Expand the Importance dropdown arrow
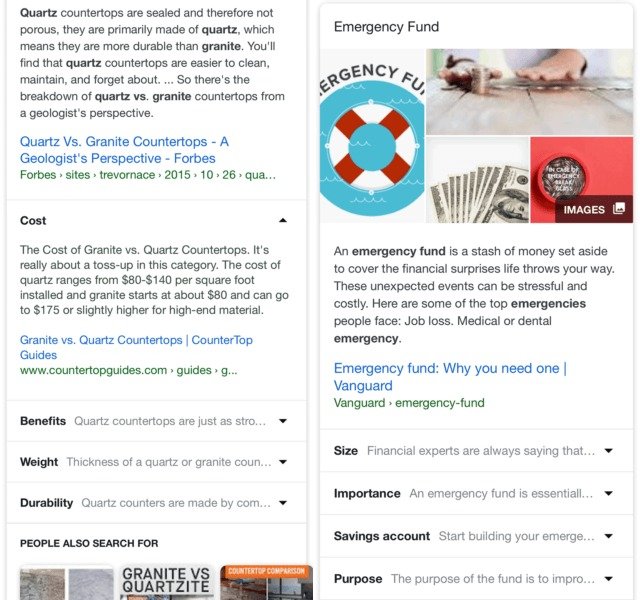Image resolution: width=640 pixels, height=600 pixels. click(608, 494)
